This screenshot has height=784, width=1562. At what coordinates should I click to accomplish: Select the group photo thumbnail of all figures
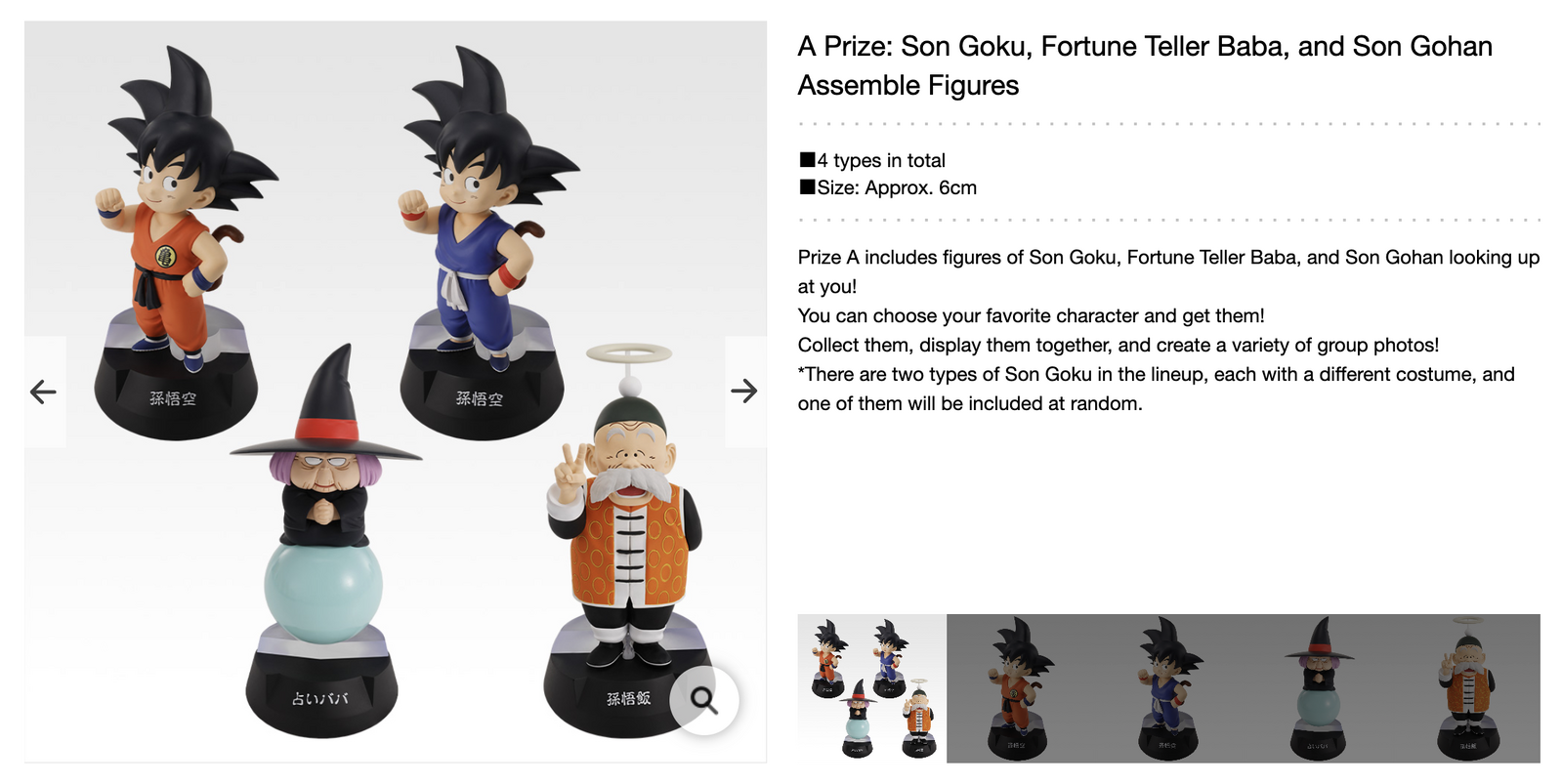tap(871, 688)
